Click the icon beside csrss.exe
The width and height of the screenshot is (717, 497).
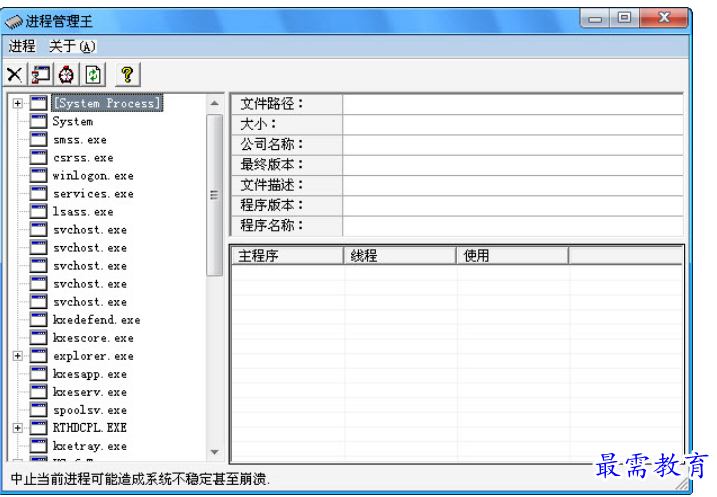pos(38,157)
